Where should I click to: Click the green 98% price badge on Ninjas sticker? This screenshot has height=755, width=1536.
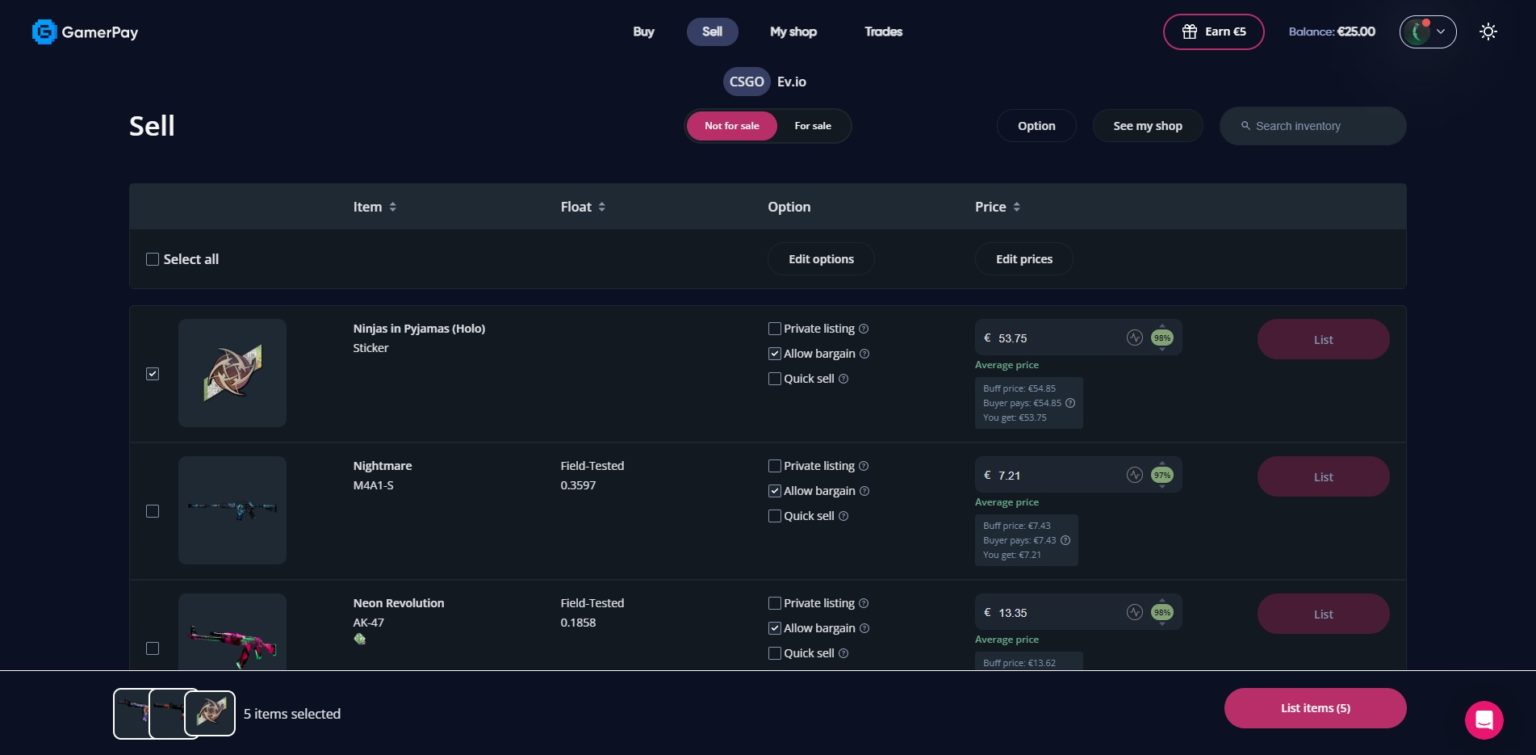point(1161,337)
